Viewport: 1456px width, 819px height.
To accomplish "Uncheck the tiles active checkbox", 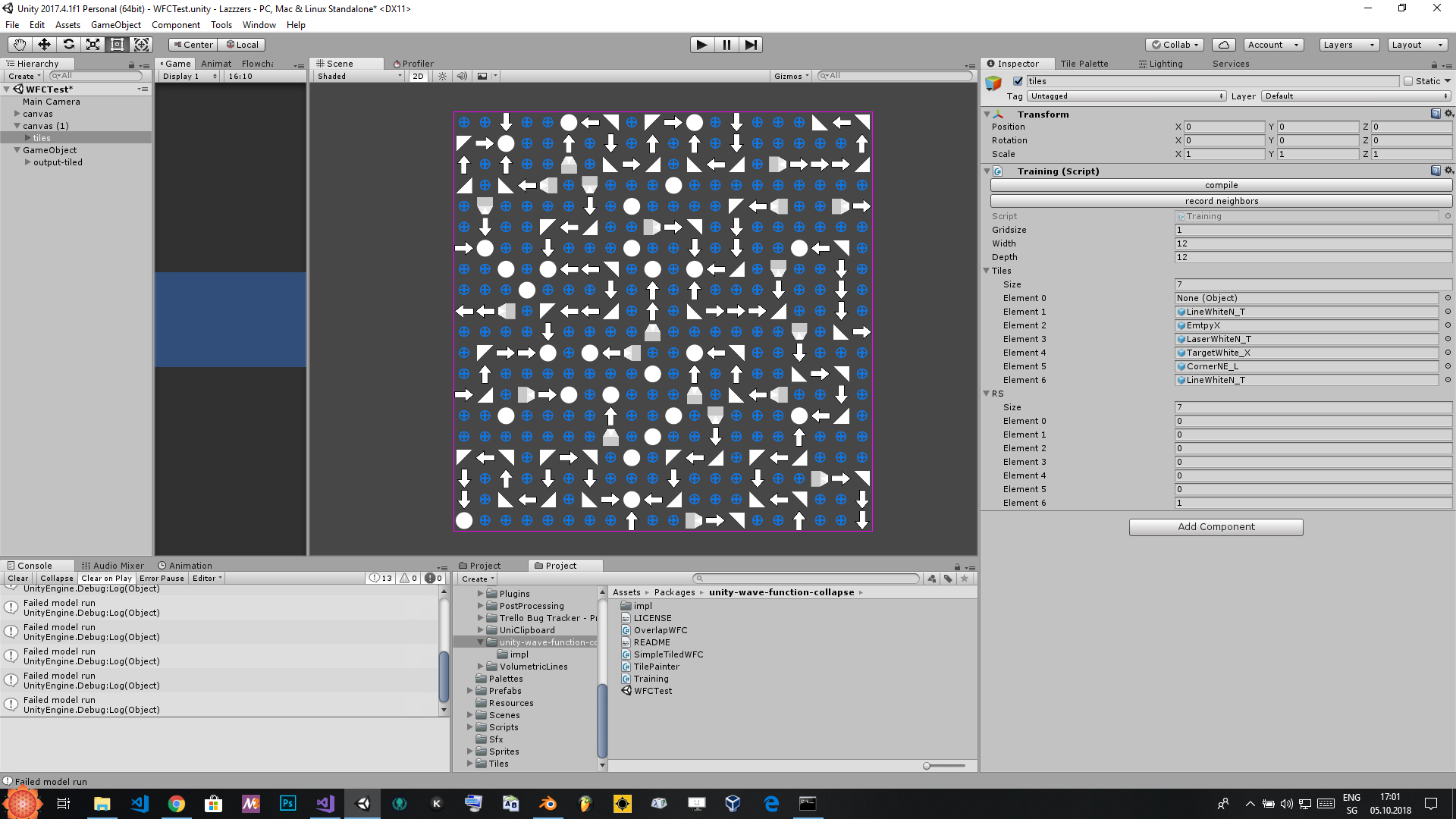I will [1018, 81].
